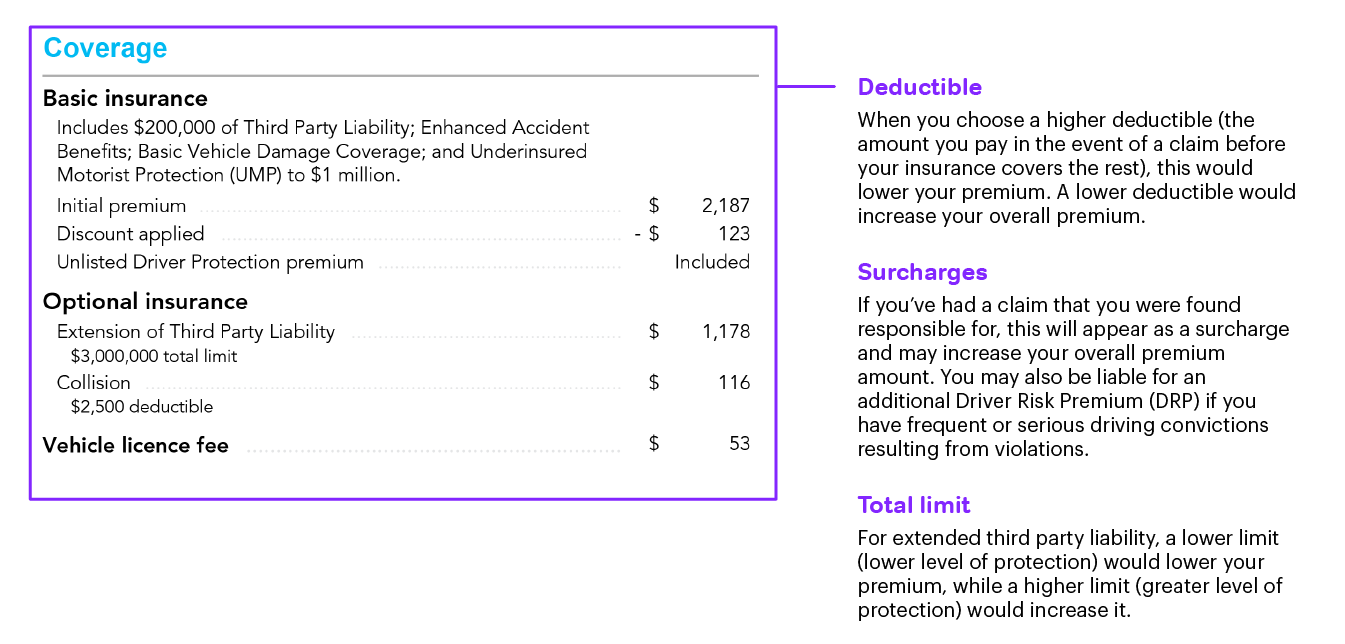This screenshot has height=644, width=1345.
Task: Click the purple Total limit heading
Action: (914, 505)
